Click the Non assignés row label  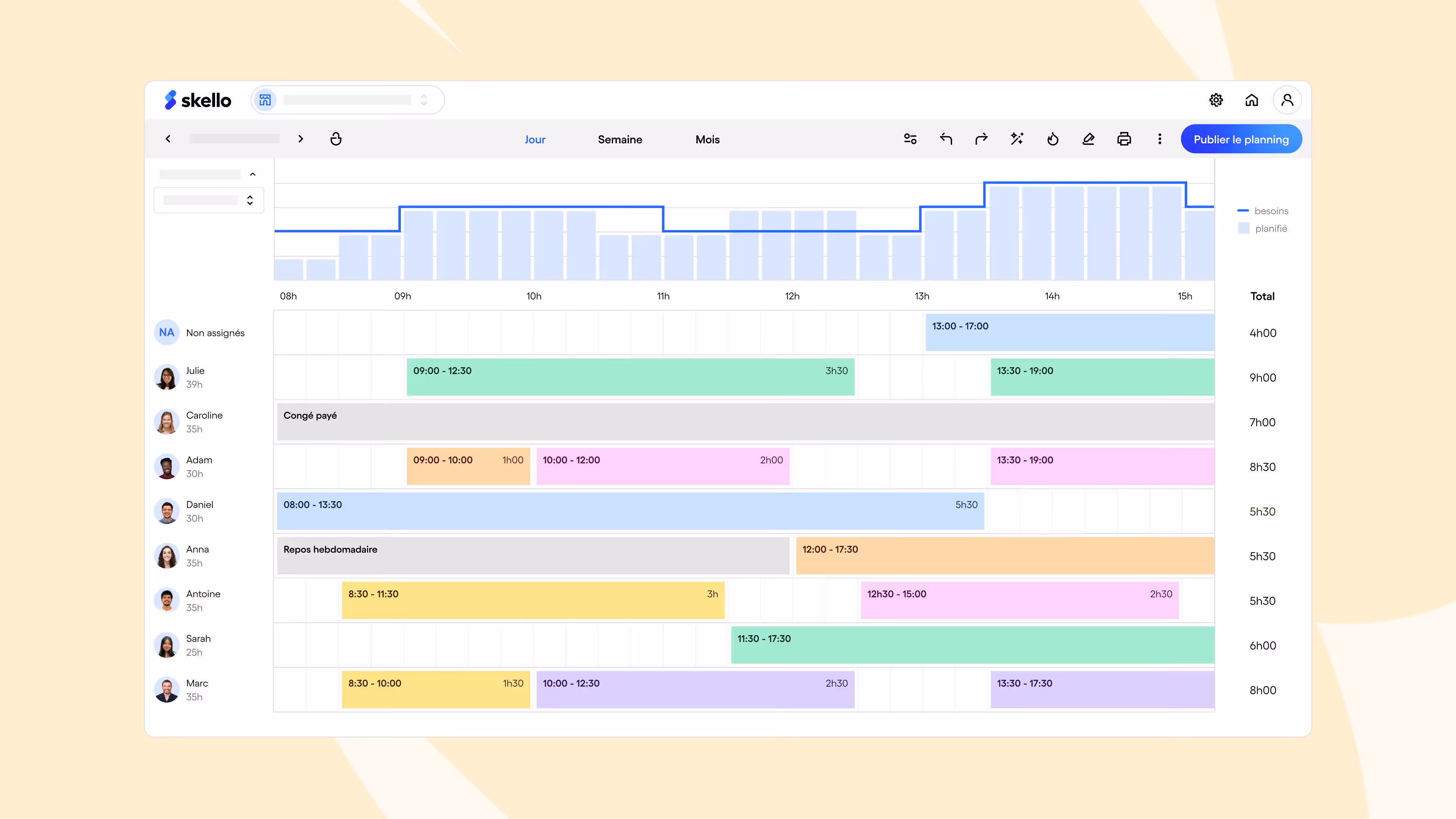click(215, 333)
